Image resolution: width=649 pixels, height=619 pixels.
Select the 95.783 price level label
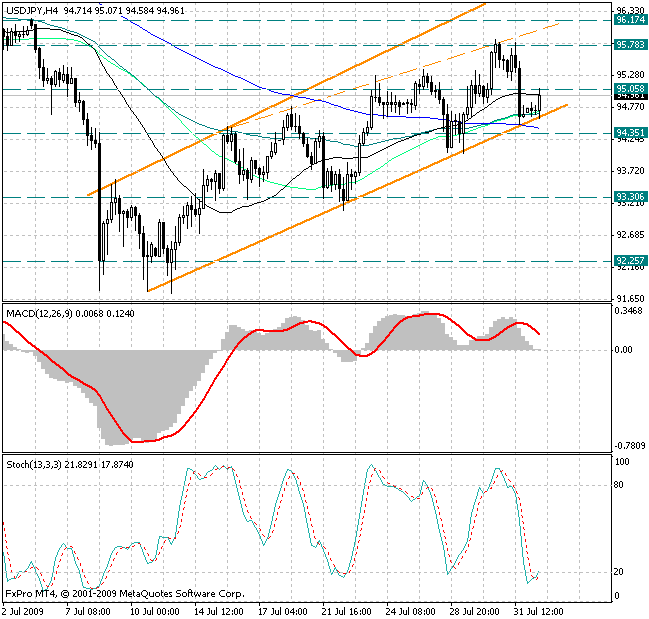pyautogui.click(x=630, y=45)
